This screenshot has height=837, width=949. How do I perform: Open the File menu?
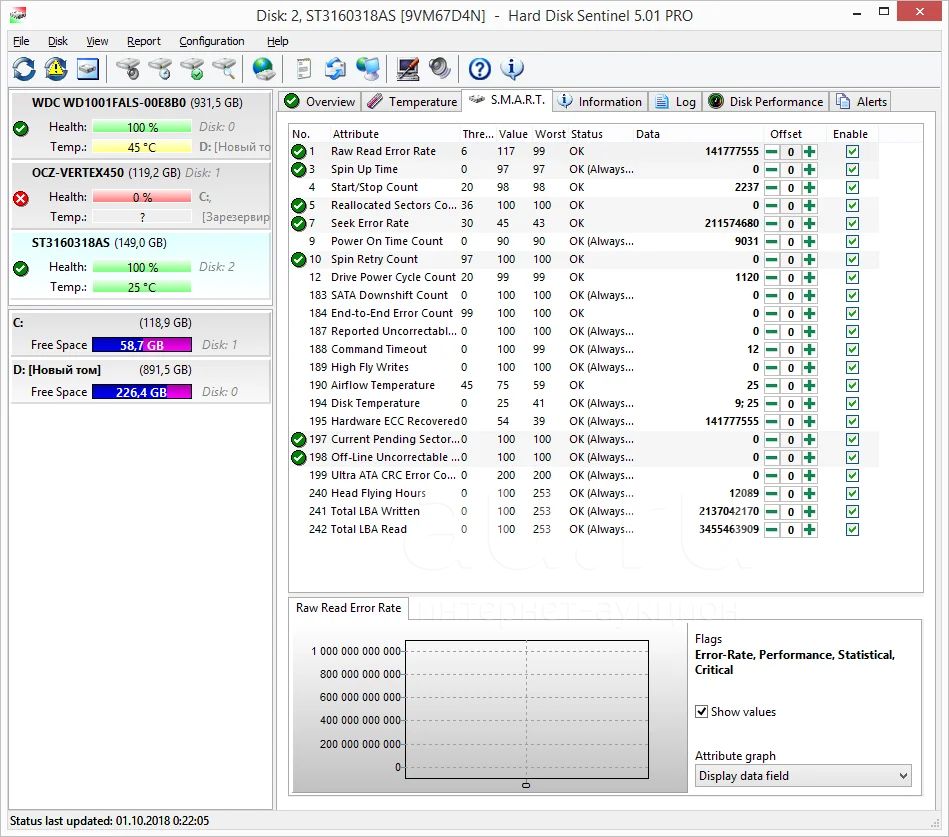coord(21,41)
